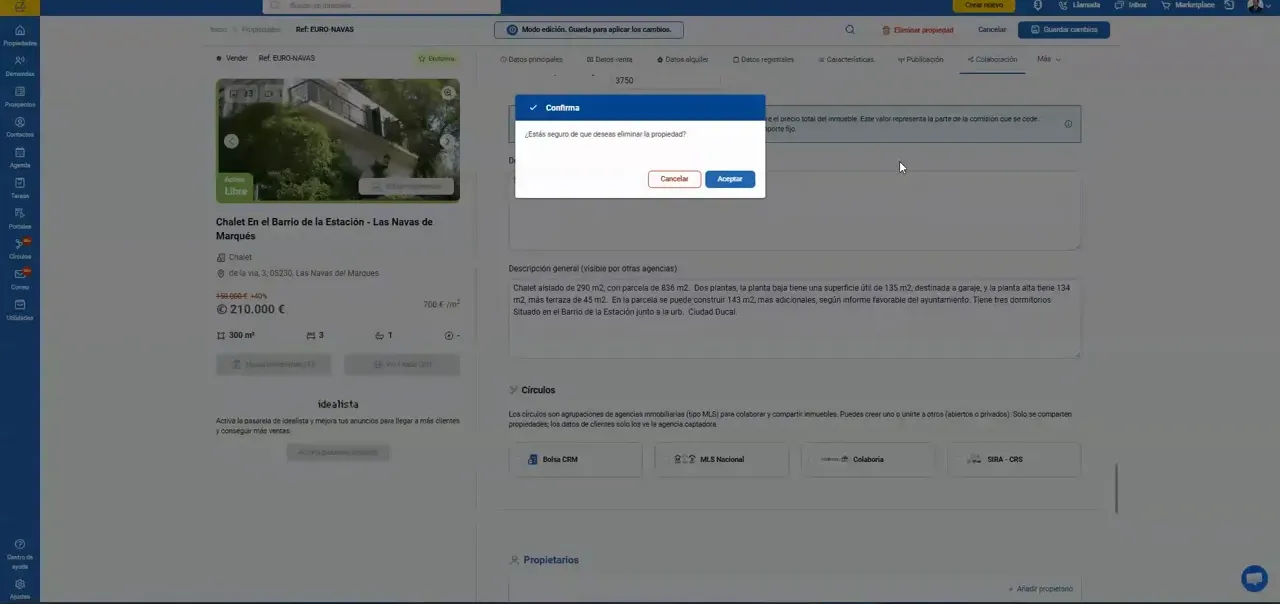Open the chat support bubble
The image size is (1280, 604).
tap(1254, 578)
